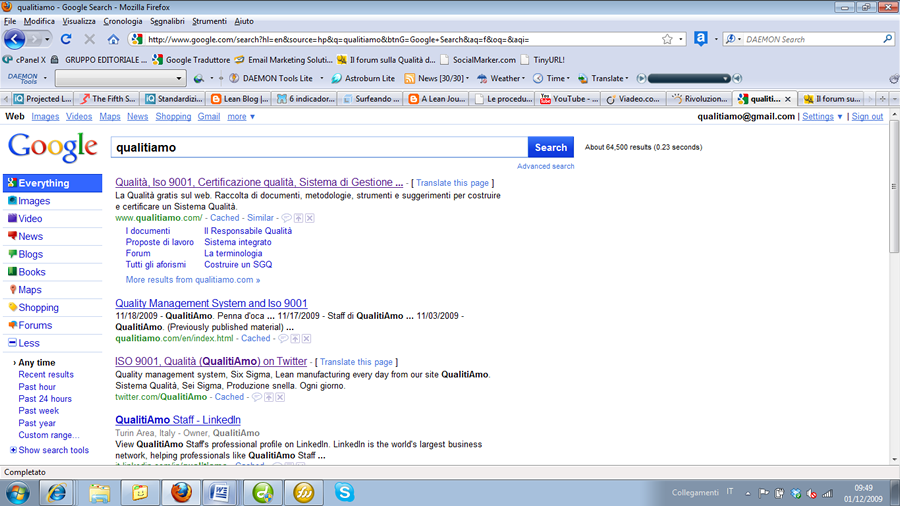This screenshot has height=506, width=900.
Task: Click the Windows Start orb
Action: click(17, 493)
